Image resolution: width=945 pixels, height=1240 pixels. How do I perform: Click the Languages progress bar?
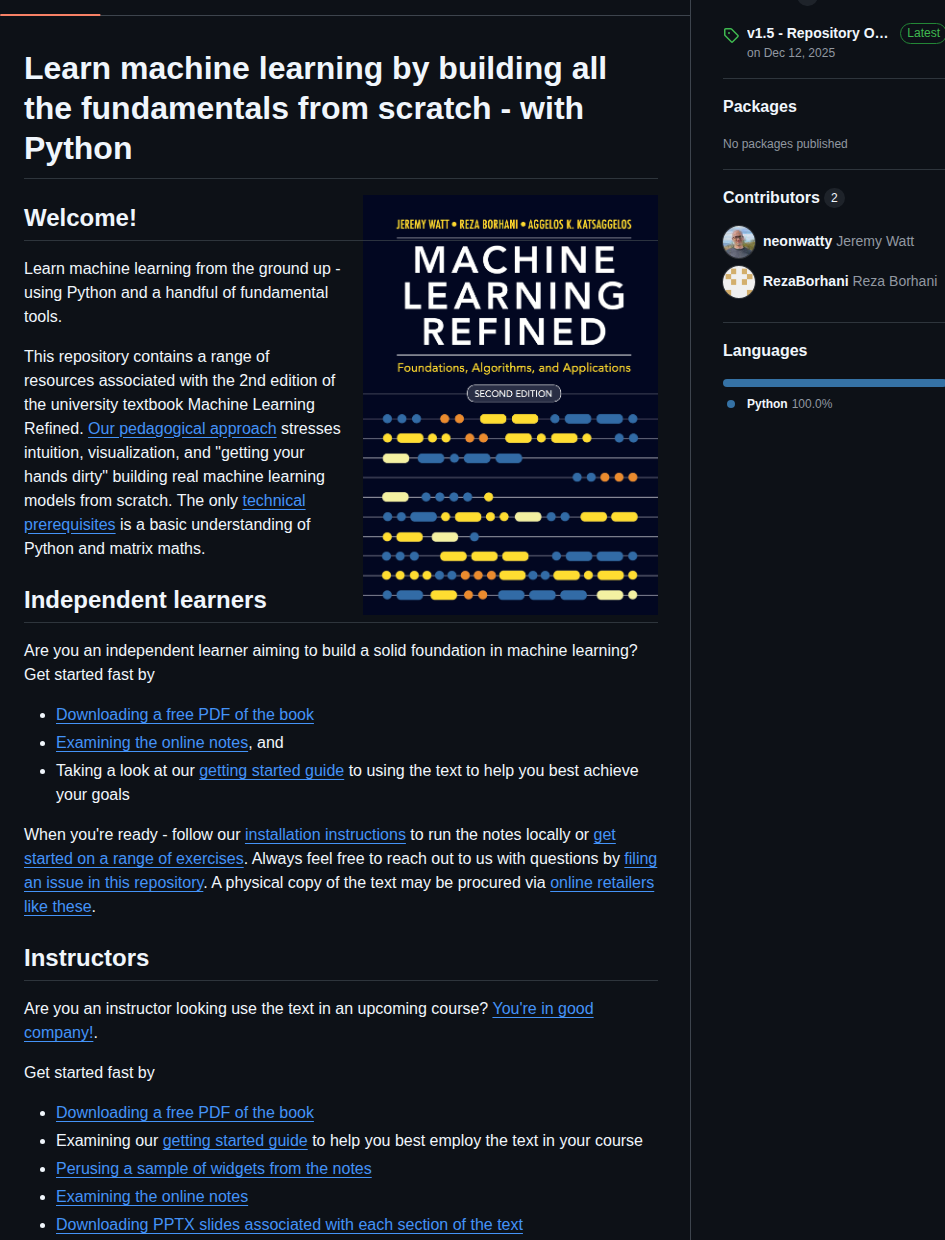(x=834, y=383)
